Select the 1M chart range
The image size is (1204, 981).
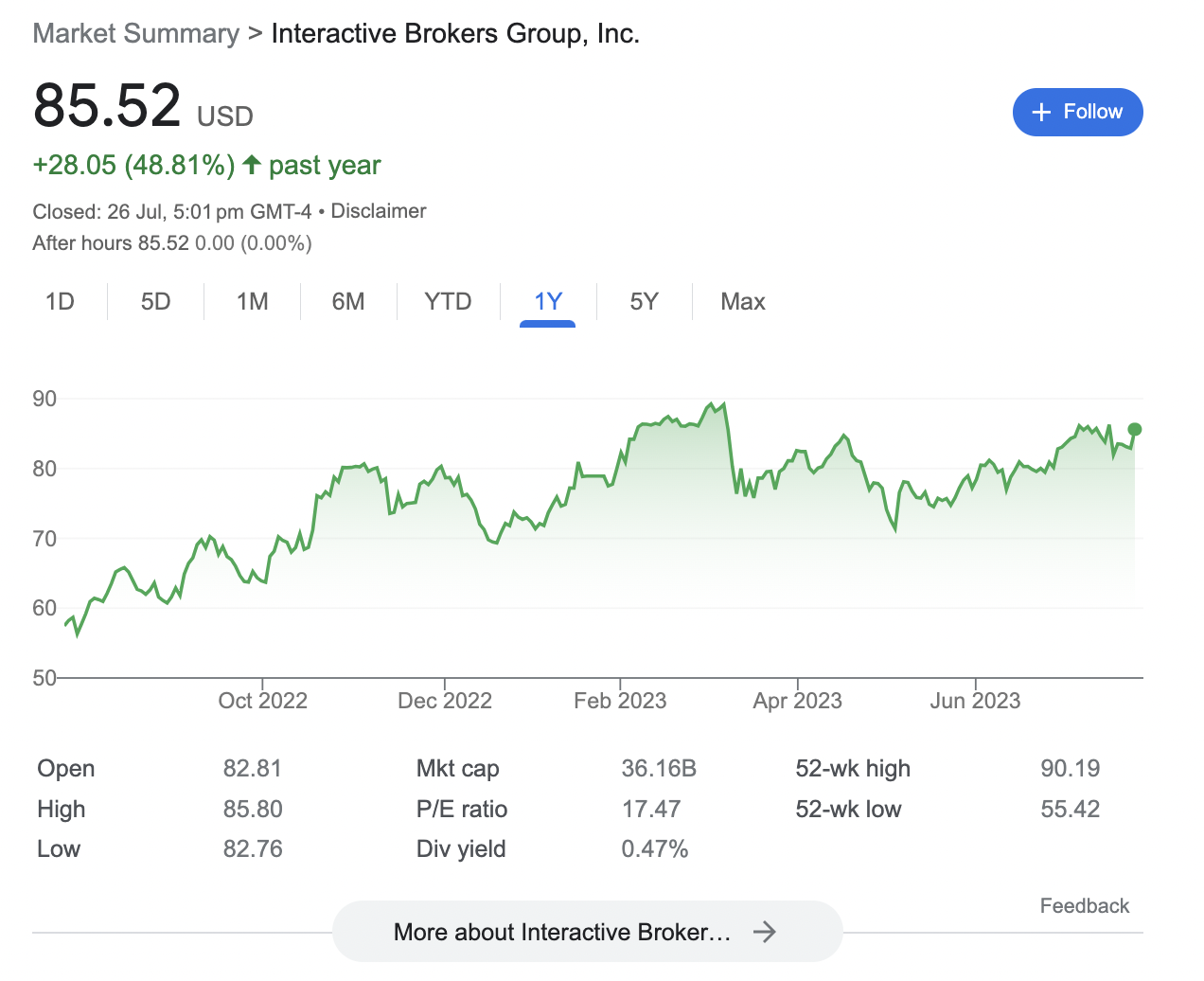(252, 302)
